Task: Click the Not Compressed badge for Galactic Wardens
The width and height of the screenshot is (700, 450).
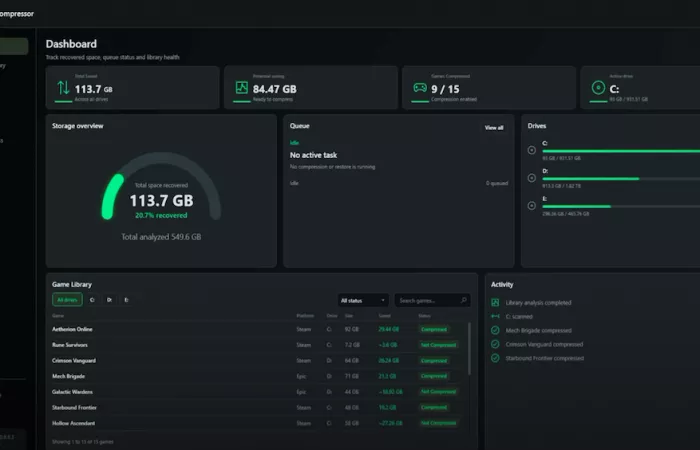Action: [438, 392]
